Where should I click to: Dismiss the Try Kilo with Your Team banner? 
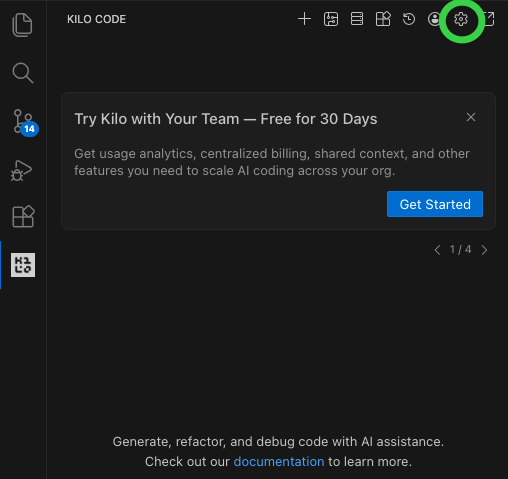tap(471, 117)
